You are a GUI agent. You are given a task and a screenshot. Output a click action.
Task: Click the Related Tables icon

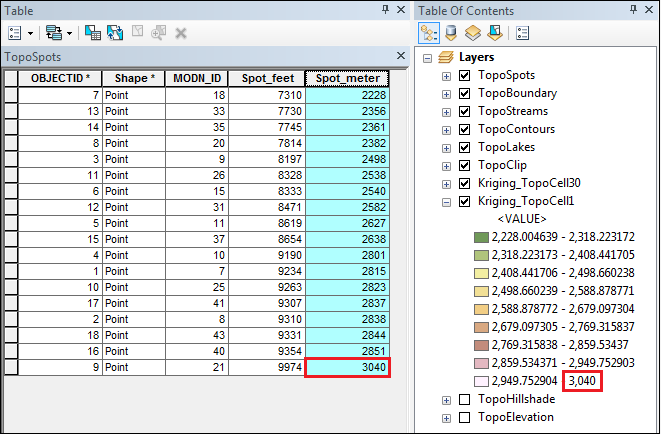click(x=54, y=33)
